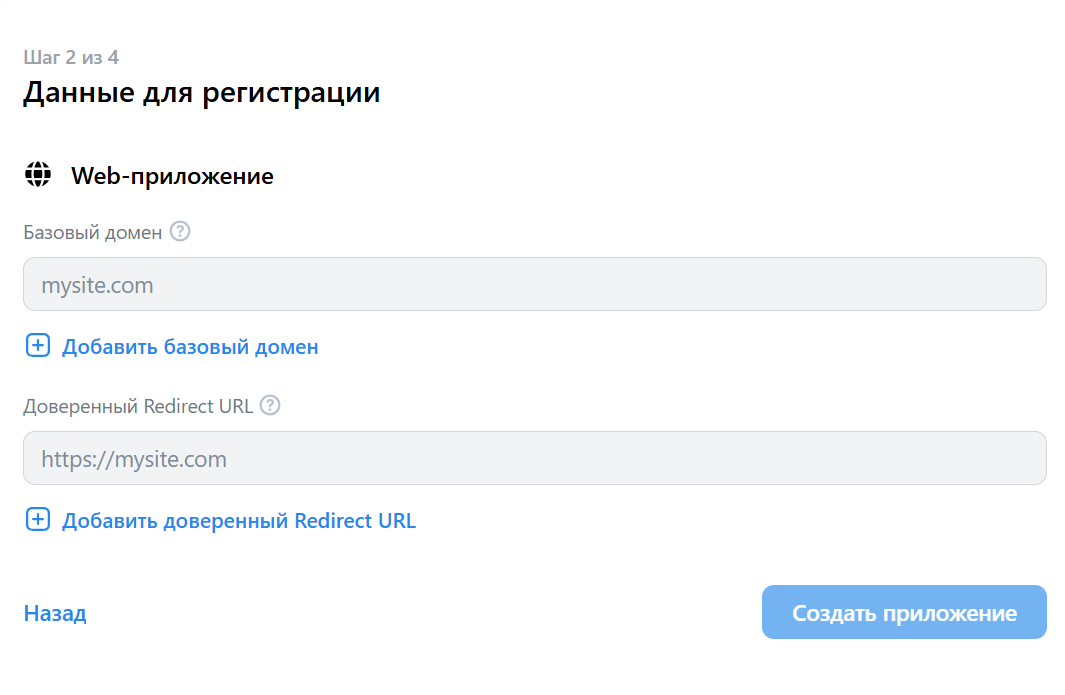
Task: Select the Web-приложение section title
Action: (x=172, y=174)
